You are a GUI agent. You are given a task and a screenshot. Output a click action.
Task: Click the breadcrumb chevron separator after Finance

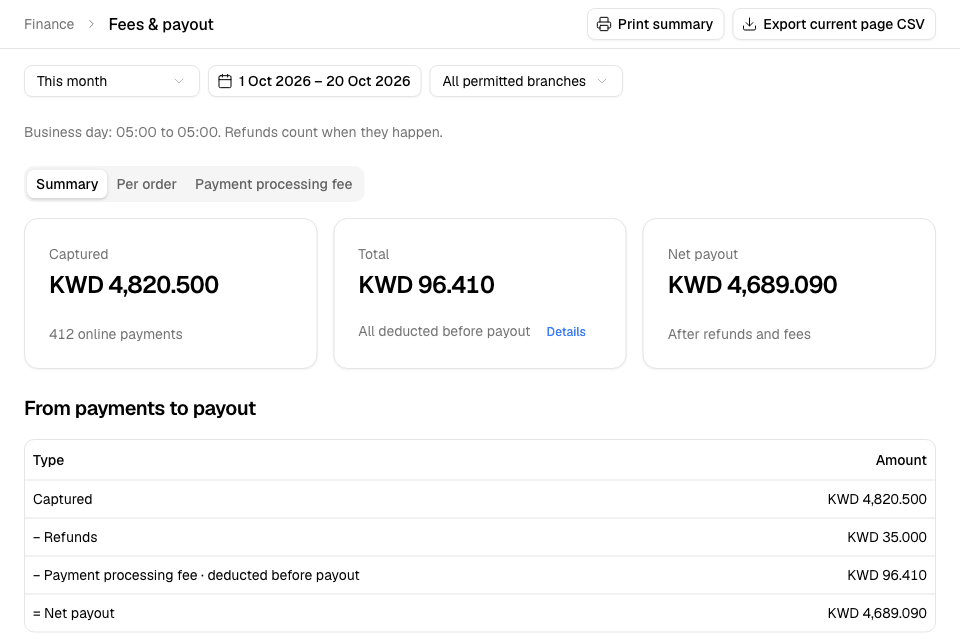point(91,24)
